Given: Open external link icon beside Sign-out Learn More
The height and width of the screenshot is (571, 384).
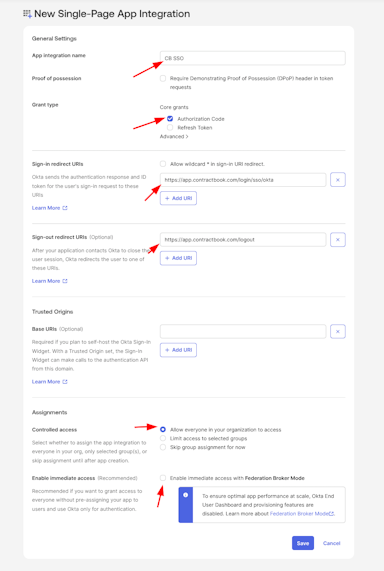Looking at the screenshot, I should tap(65, 281).
